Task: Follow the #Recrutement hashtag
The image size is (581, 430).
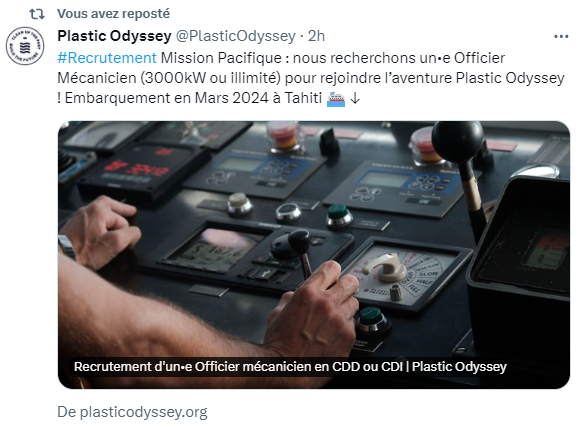Action: pos(107,58)
